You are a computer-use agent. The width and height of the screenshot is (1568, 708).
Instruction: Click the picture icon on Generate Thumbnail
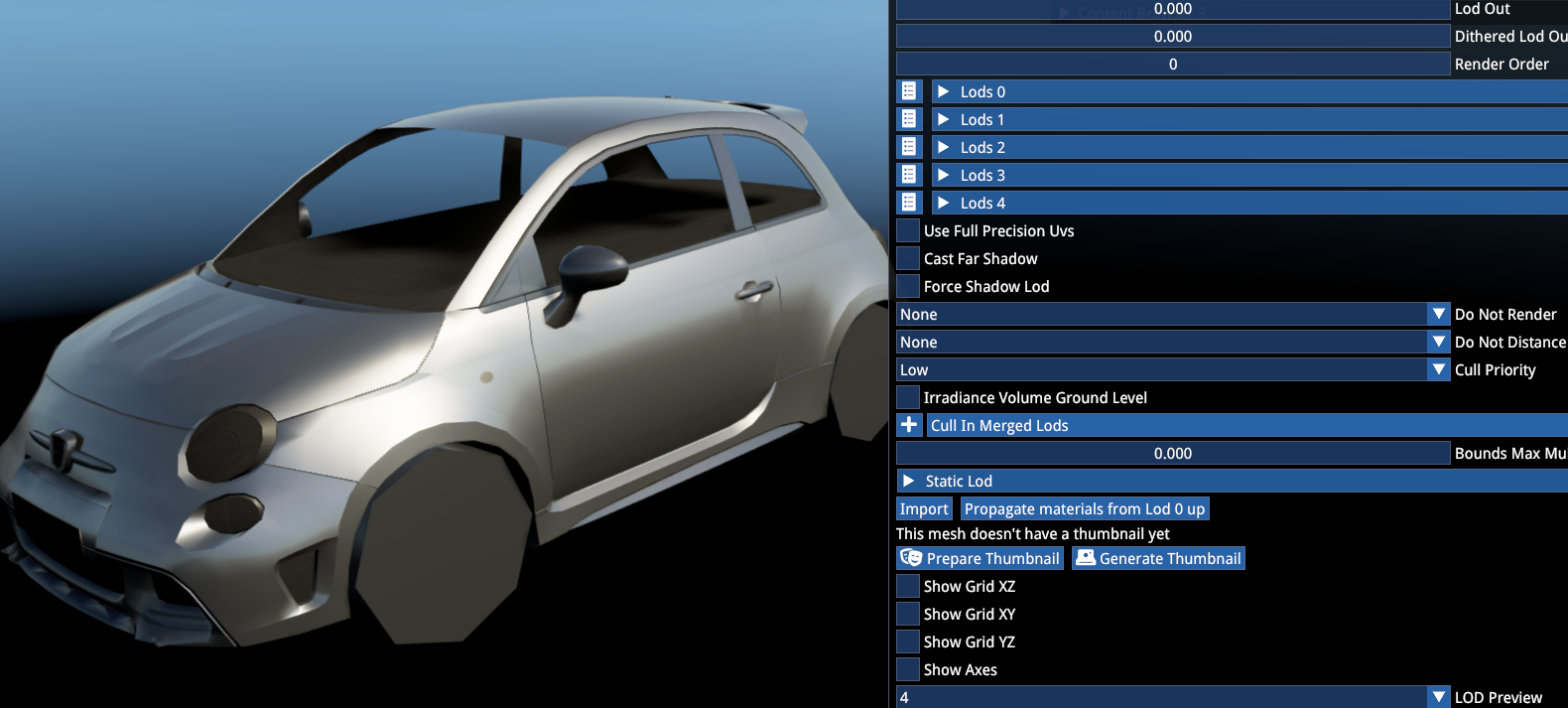tap(1086, 558)
